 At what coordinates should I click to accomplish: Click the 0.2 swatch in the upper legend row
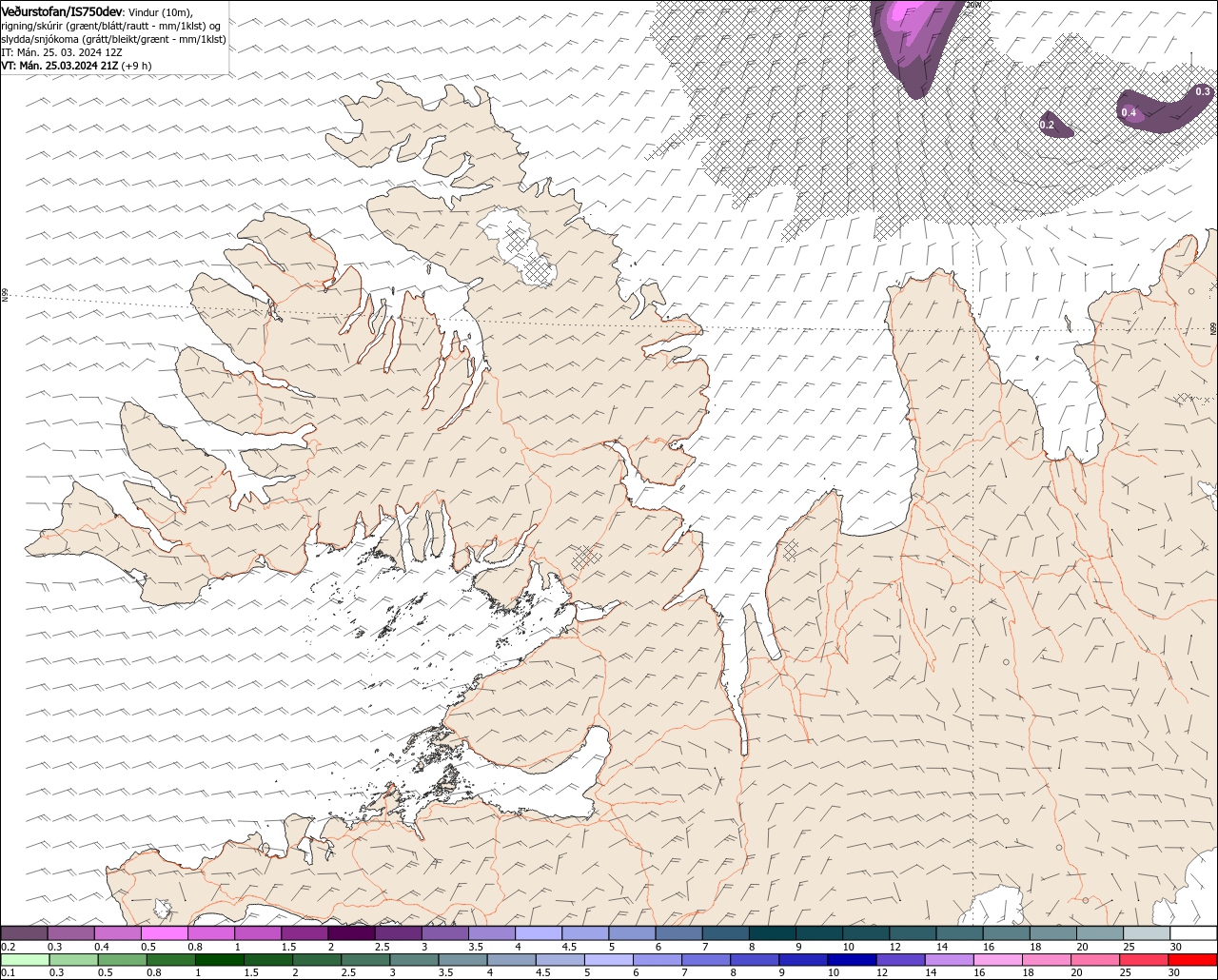(x=24, y=933)
